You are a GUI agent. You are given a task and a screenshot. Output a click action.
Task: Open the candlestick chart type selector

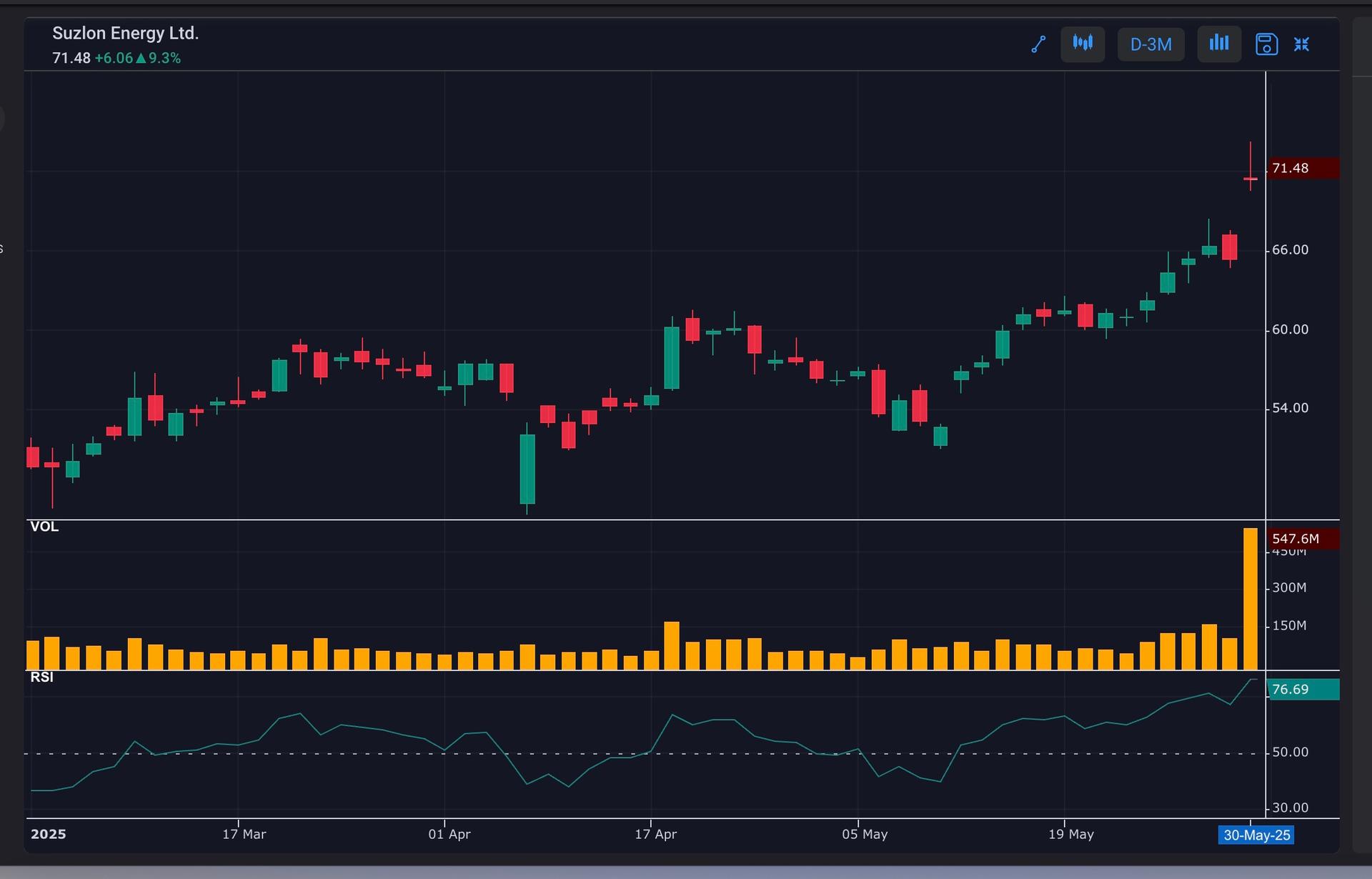click(x=1083, y=44)
